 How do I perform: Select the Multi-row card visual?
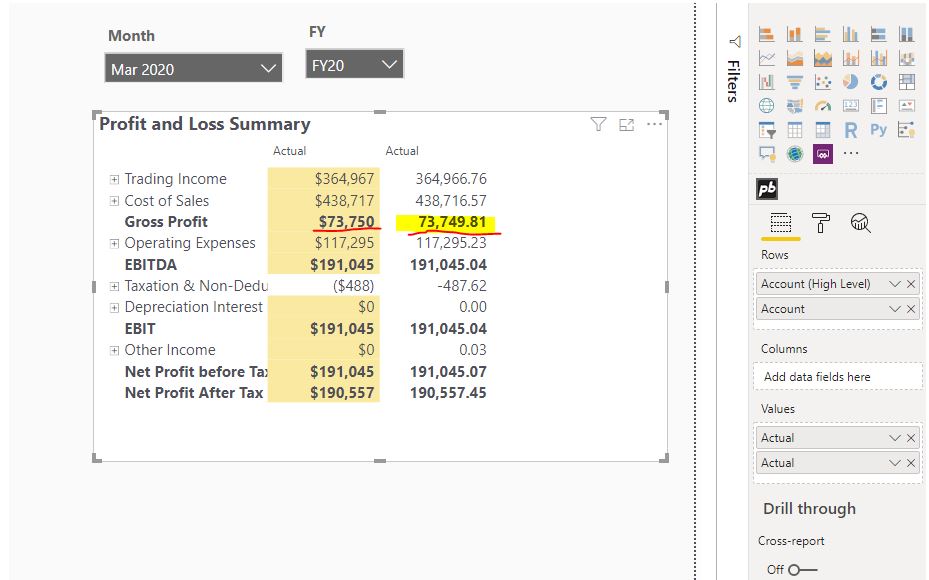tap(878, 105)
